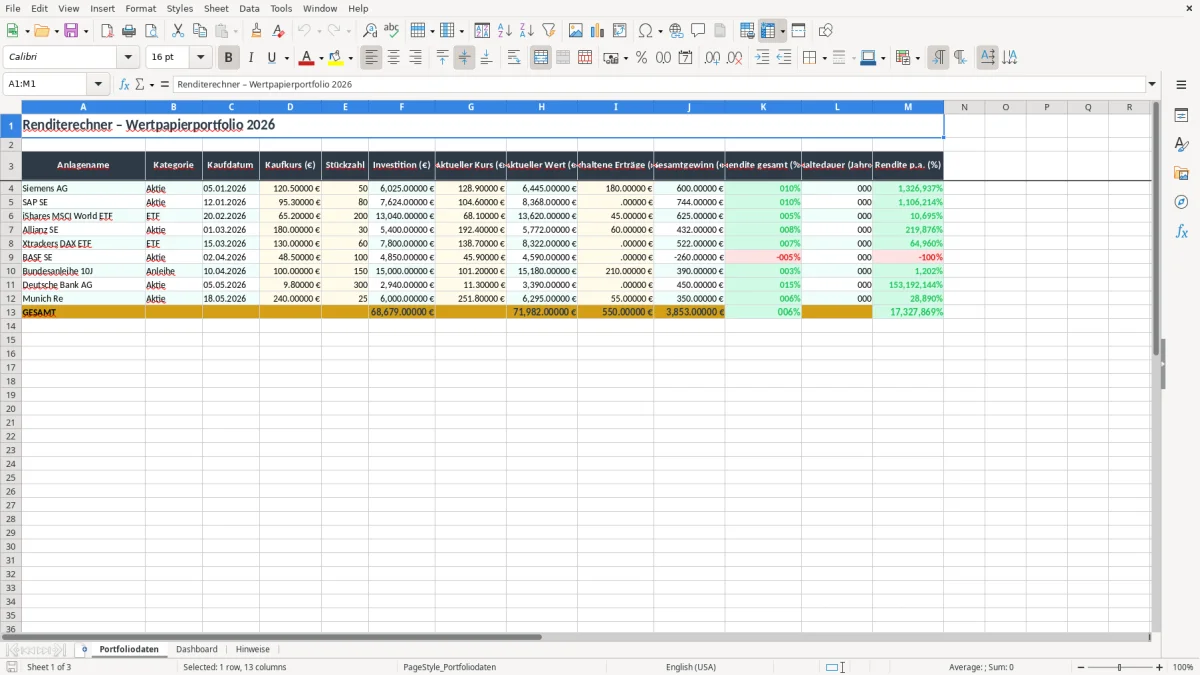This screenshot has width=1200, height=675.
Task: Split window icon
Action: pos(799,31)
